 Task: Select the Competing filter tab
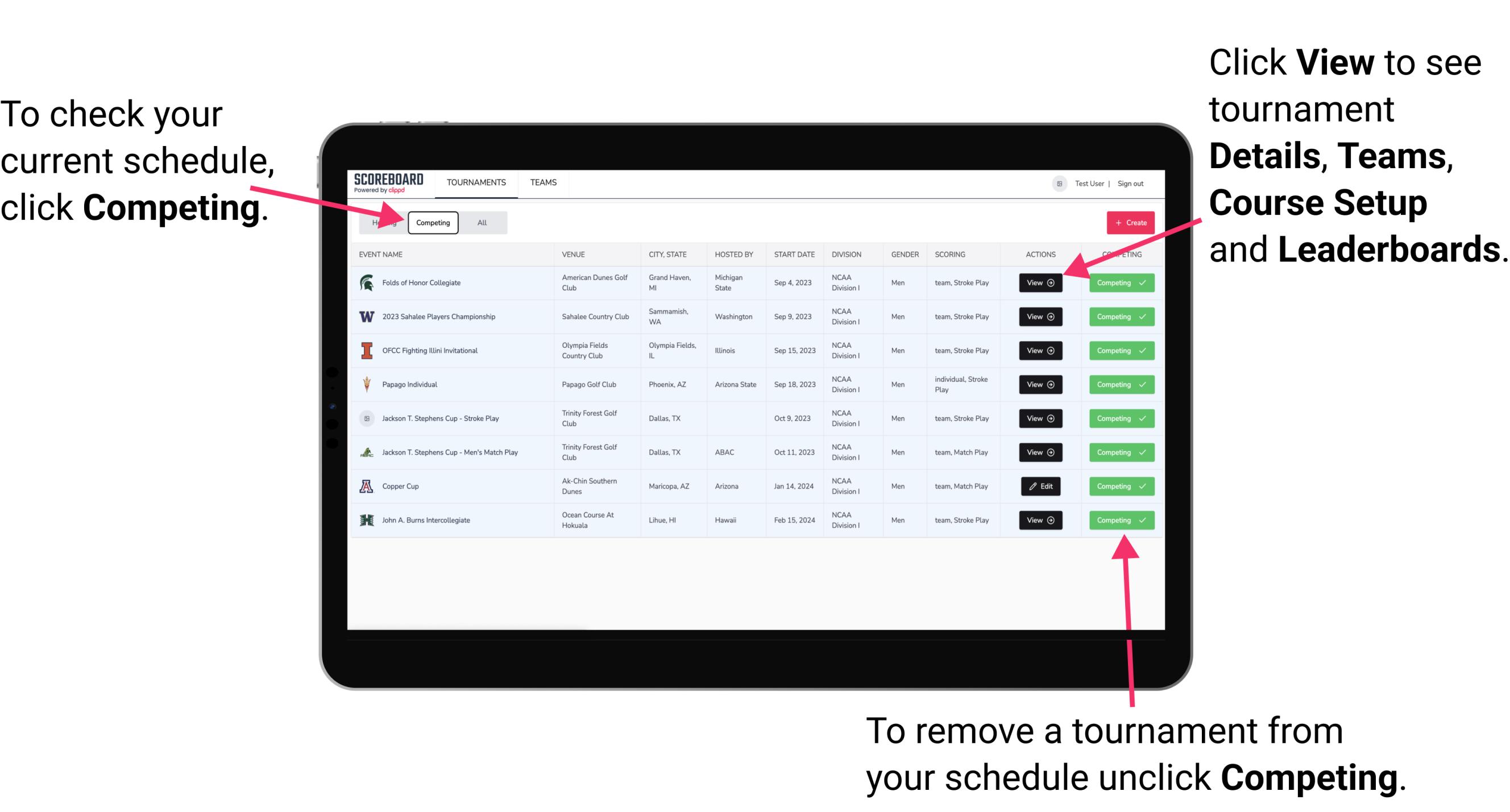(x=432, y=223)
